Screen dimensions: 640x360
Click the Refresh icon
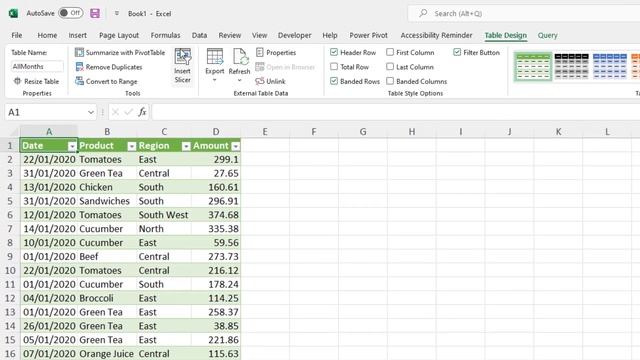tap(240, 57)
